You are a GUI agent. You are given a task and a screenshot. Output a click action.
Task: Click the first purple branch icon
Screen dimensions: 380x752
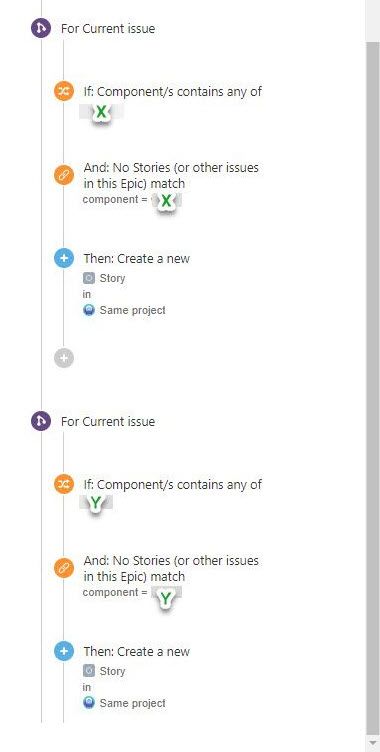click(41, 28)
